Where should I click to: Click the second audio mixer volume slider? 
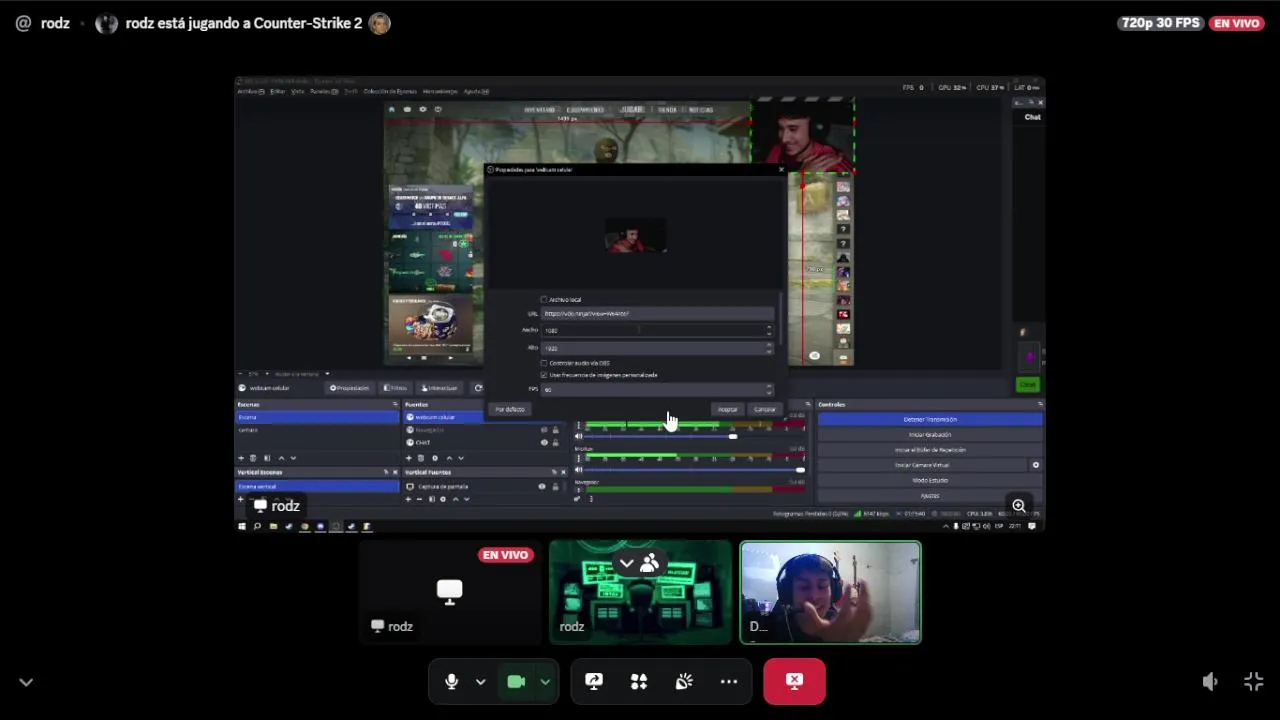[695, 469]
